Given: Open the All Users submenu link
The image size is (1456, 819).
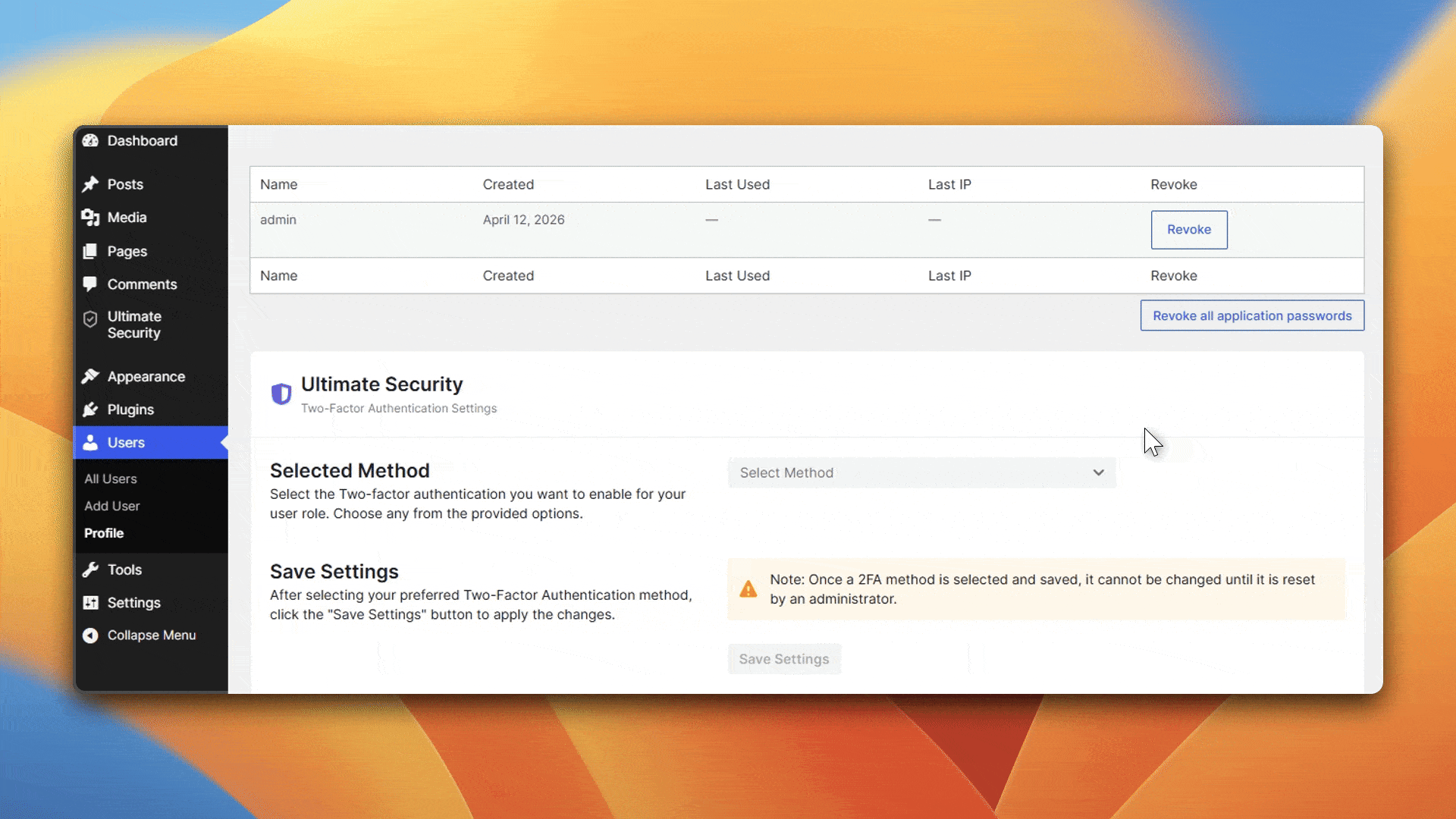Looking at the screenshot, I should pyautogui.click(x=111, y=479).
